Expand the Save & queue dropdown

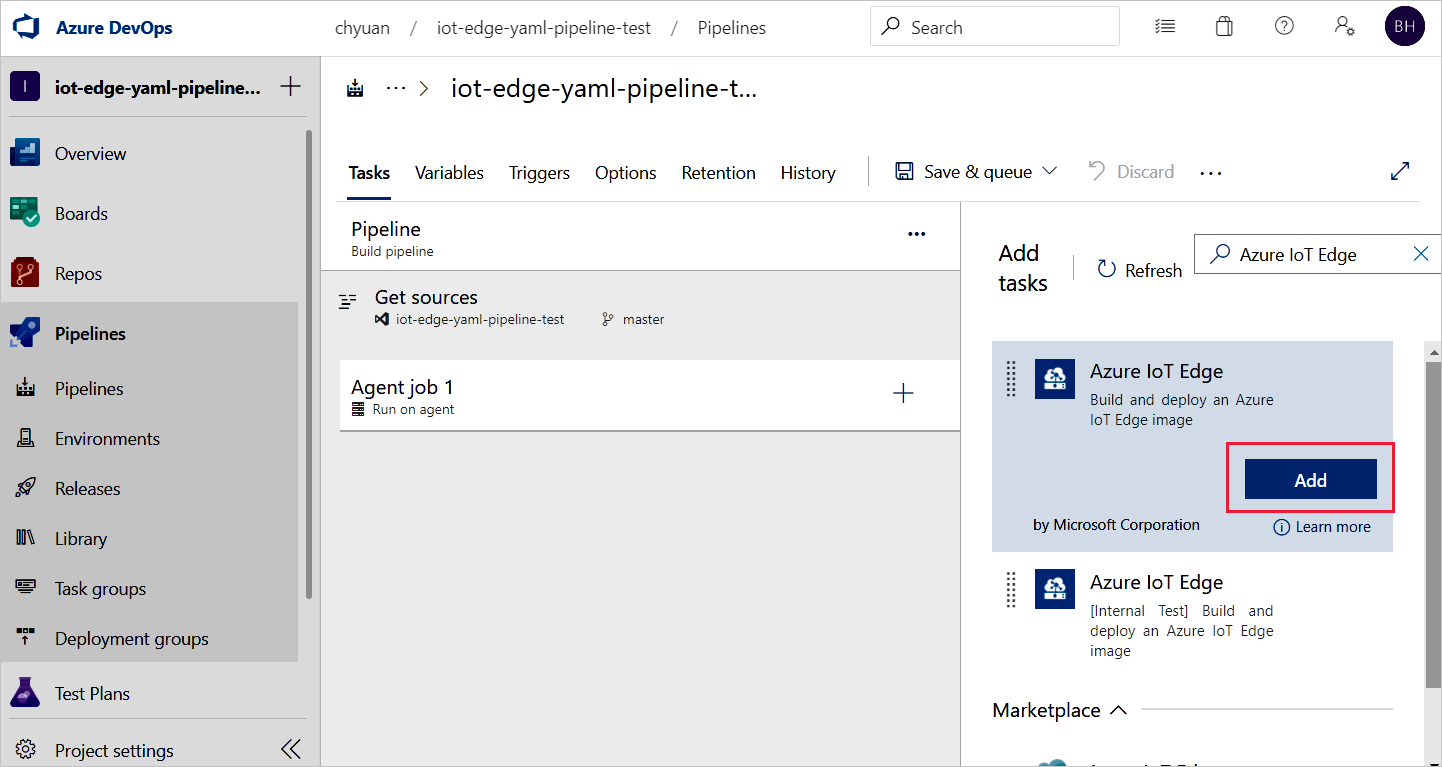(1049, 171)
